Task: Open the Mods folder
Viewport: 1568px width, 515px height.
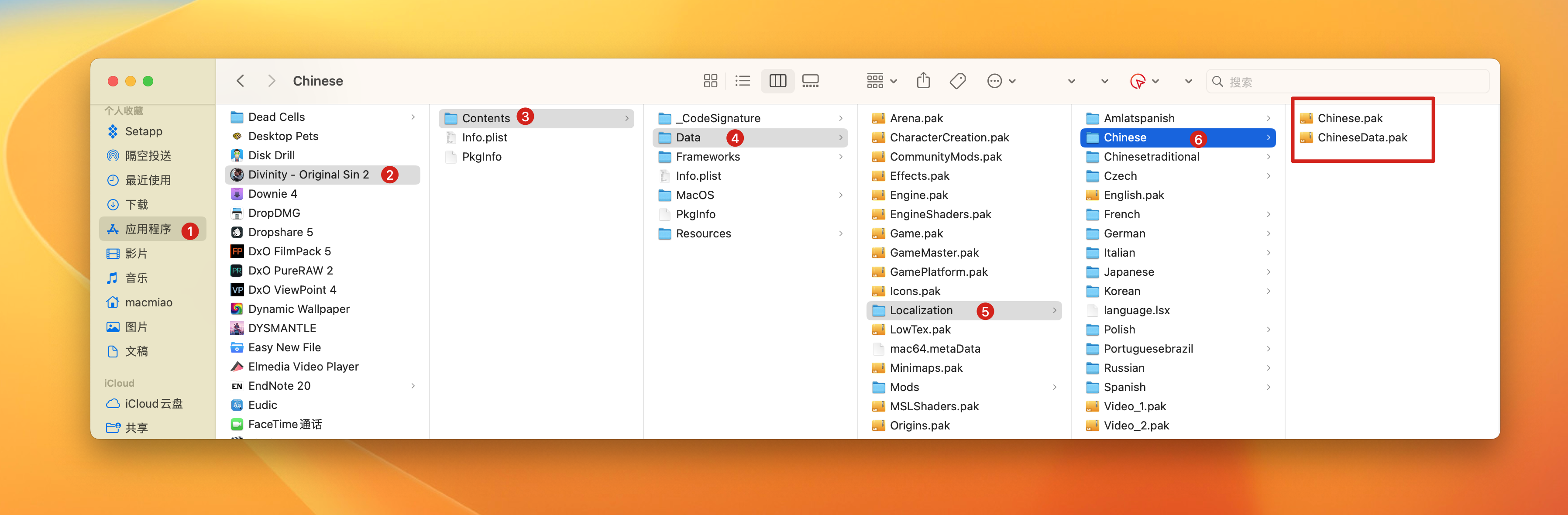Action: tap(904, 387)
